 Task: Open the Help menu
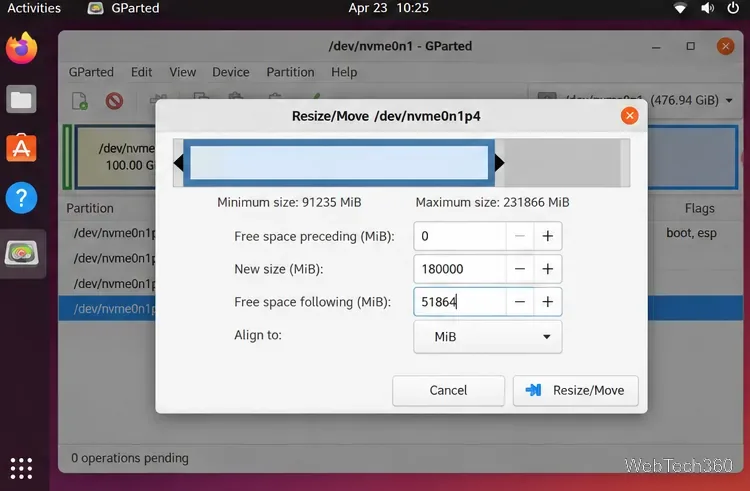344,72
